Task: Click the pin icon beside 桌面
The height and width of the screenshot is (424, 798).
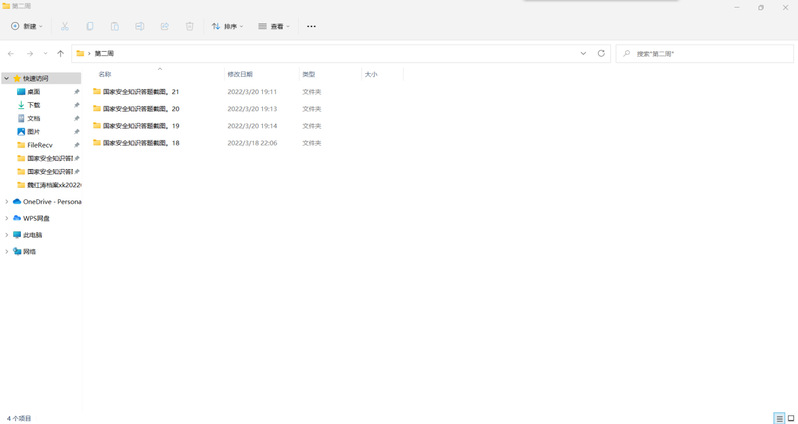Action: [77, 92]
